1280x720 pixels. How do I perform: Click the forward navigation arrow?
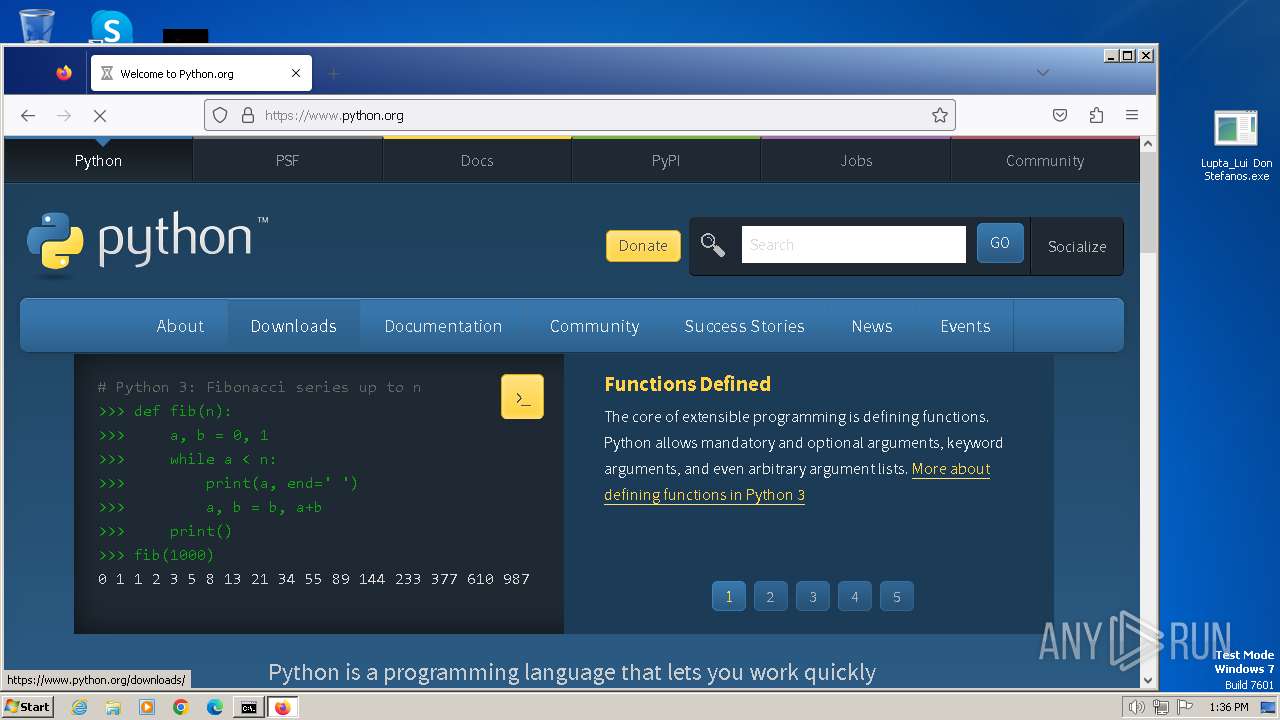[x=64, y=115]
